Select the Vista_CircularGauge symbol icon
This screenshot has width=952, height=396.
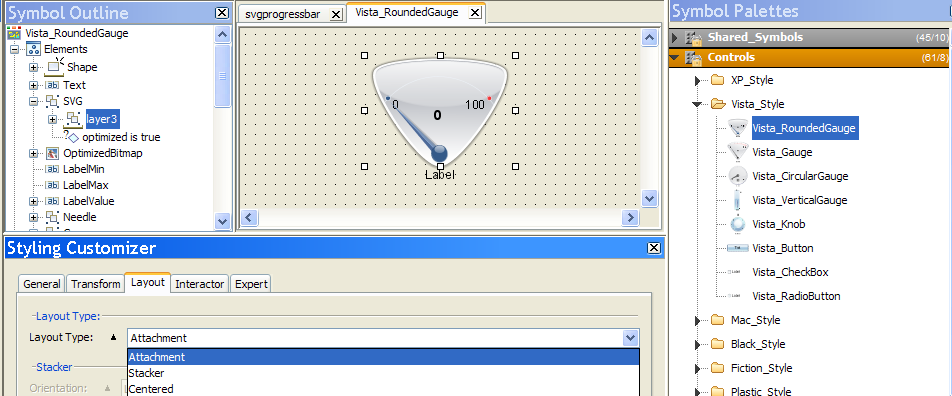pyautogui.click(x=737, y=176)
